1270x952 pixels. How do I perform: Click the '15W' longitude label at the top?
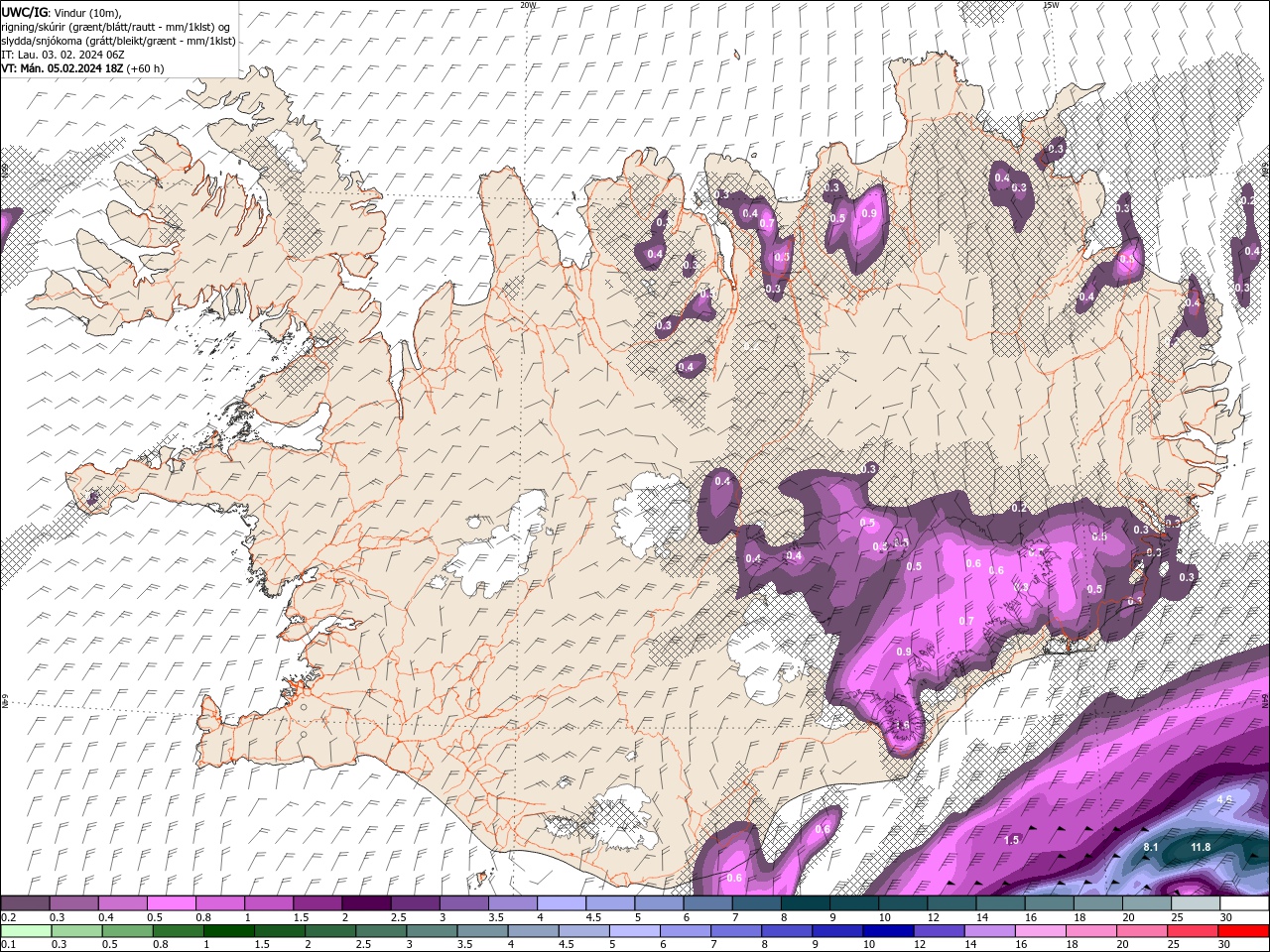coord(1051,5)
